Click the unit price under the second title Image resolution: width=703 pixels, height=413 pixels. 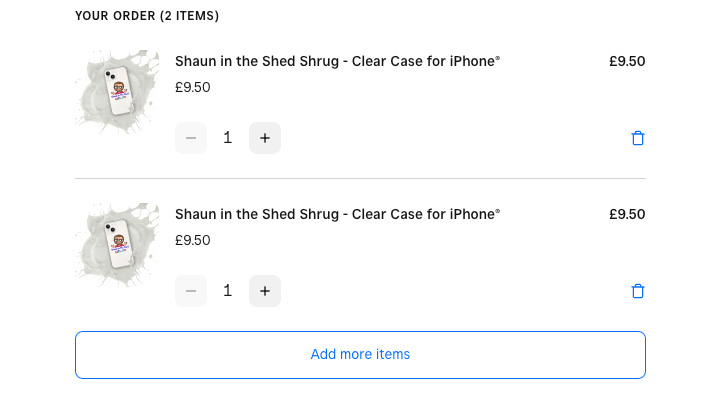click(x=193, y=240)
